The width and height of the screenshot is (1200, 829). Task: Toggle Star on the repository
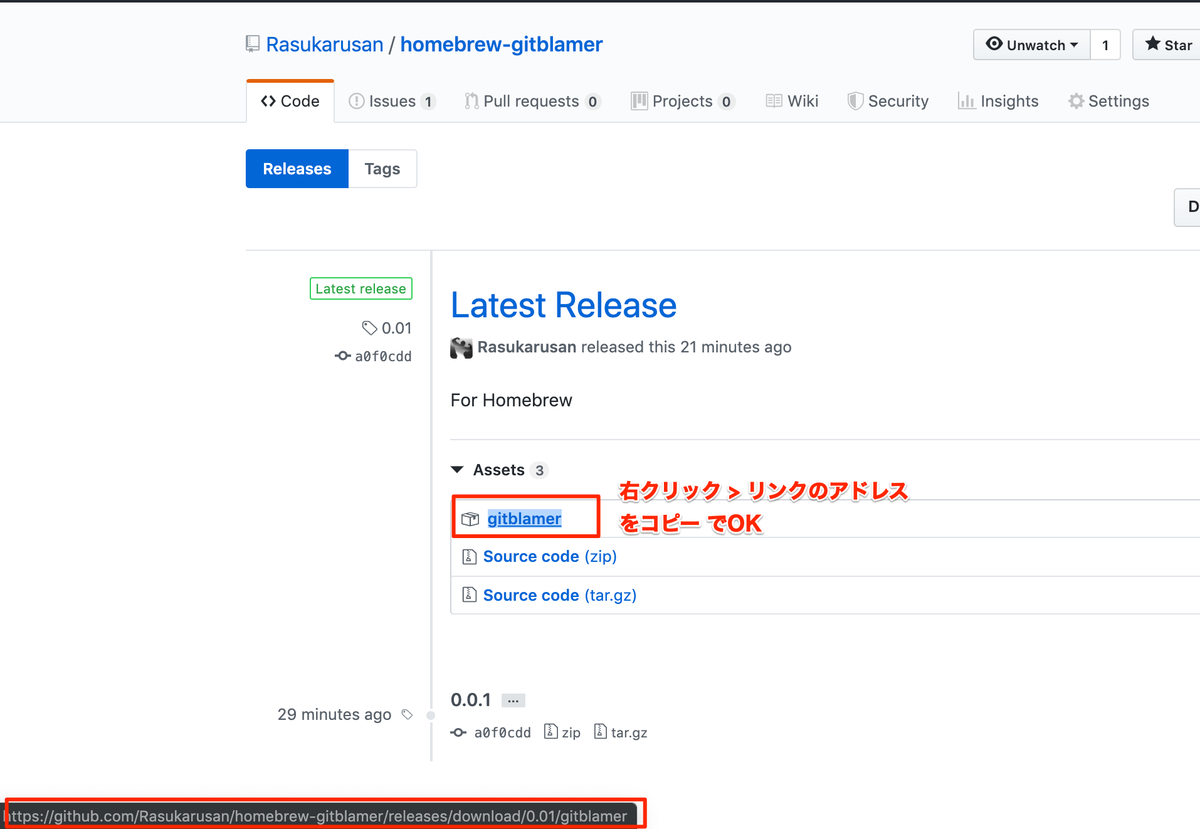(x=1168, y=44)
